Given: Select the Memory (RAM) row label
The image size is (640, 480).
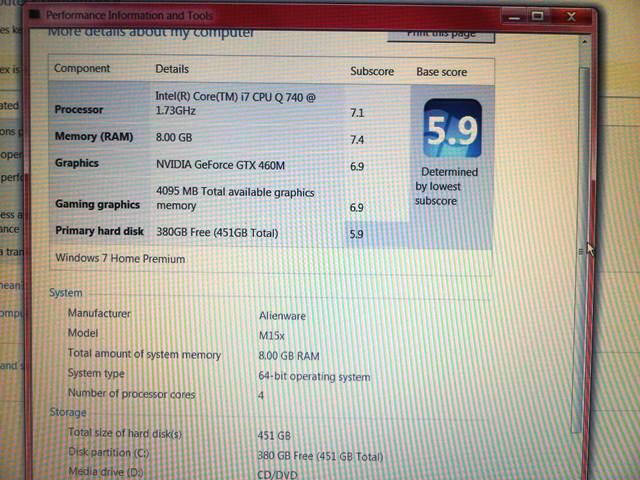Looking at the screenshot, I should [94, 136].
